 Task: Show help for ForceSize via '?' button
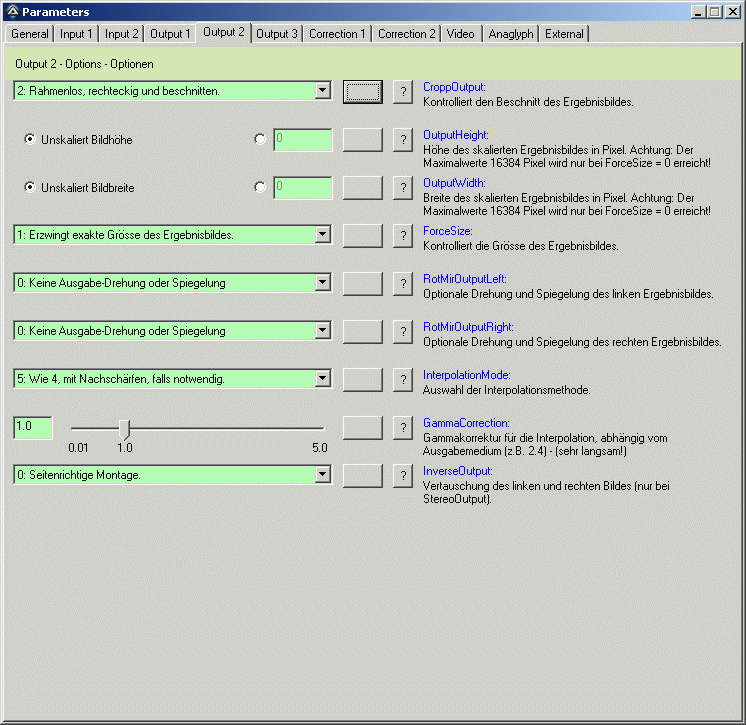pos(402,236)
